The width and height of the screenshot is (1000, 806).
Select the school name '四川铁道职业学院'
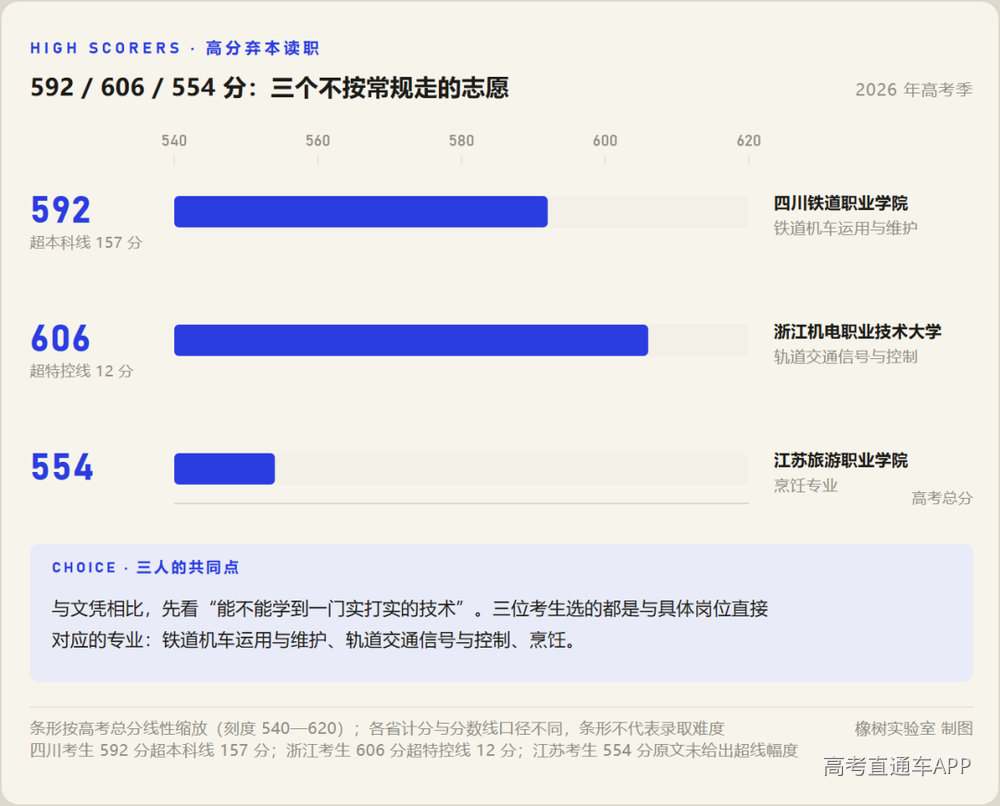[x=841, y=203]
